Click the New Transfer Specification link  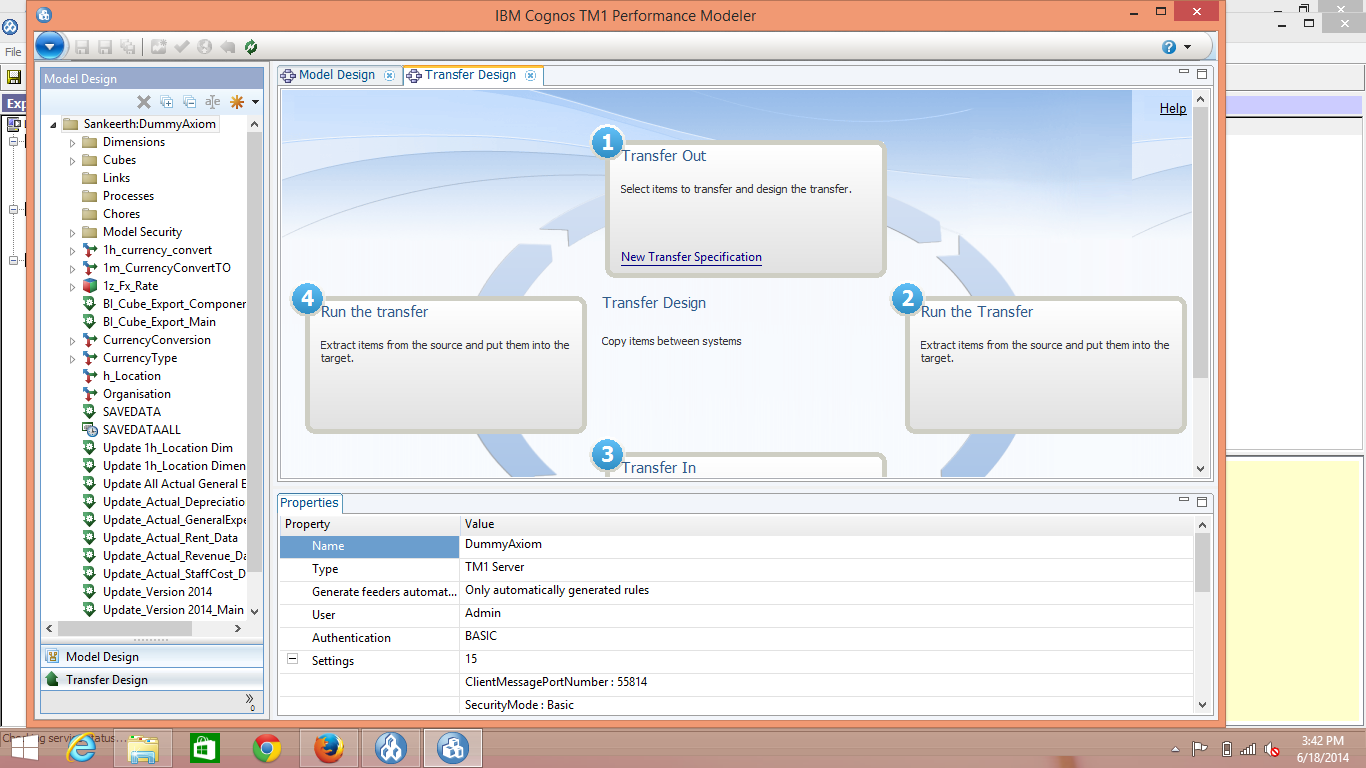(x=691, y=257)
